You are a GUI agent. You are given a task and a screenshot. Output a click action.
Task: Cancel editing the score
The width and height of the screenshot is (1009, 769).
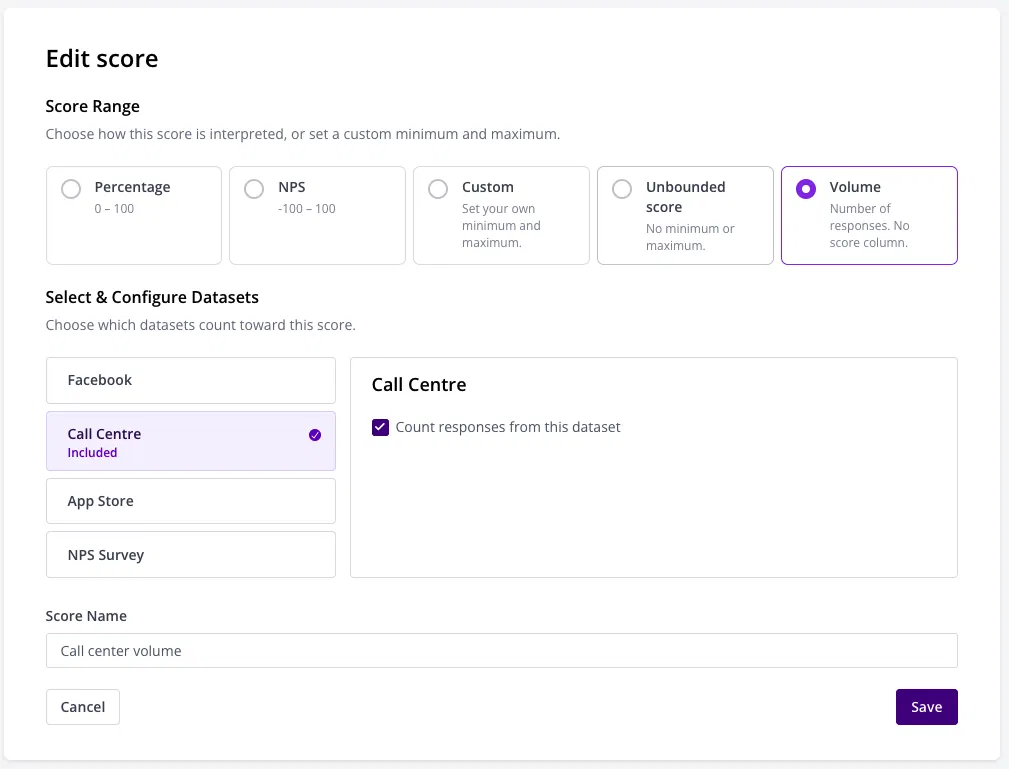pos(83,707)
